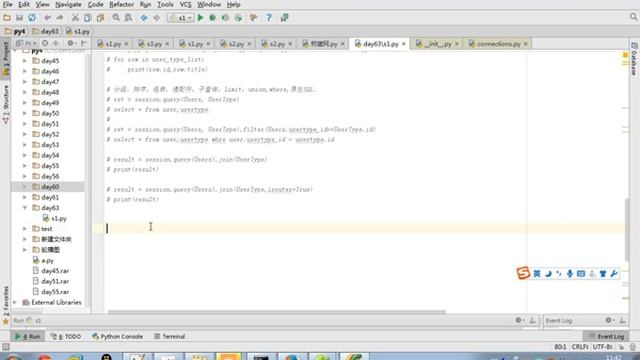The image size is (640, 360).
Task: Click the editor vertical scrollbar
Action: point(627,229)
